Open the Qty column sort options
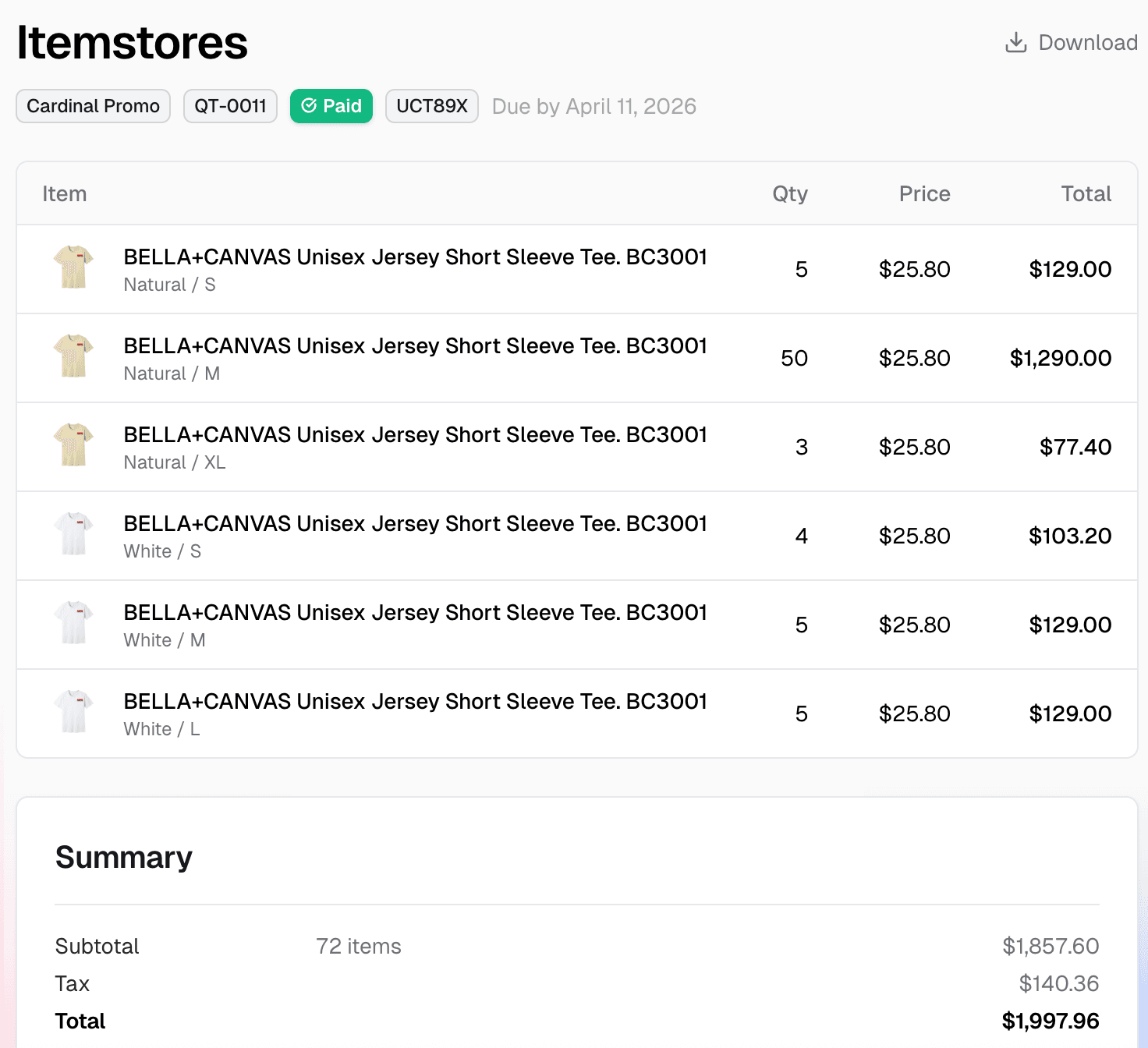Viewport: 1148px width, 1048px height. pyautogui.click(x=790, y=193)
